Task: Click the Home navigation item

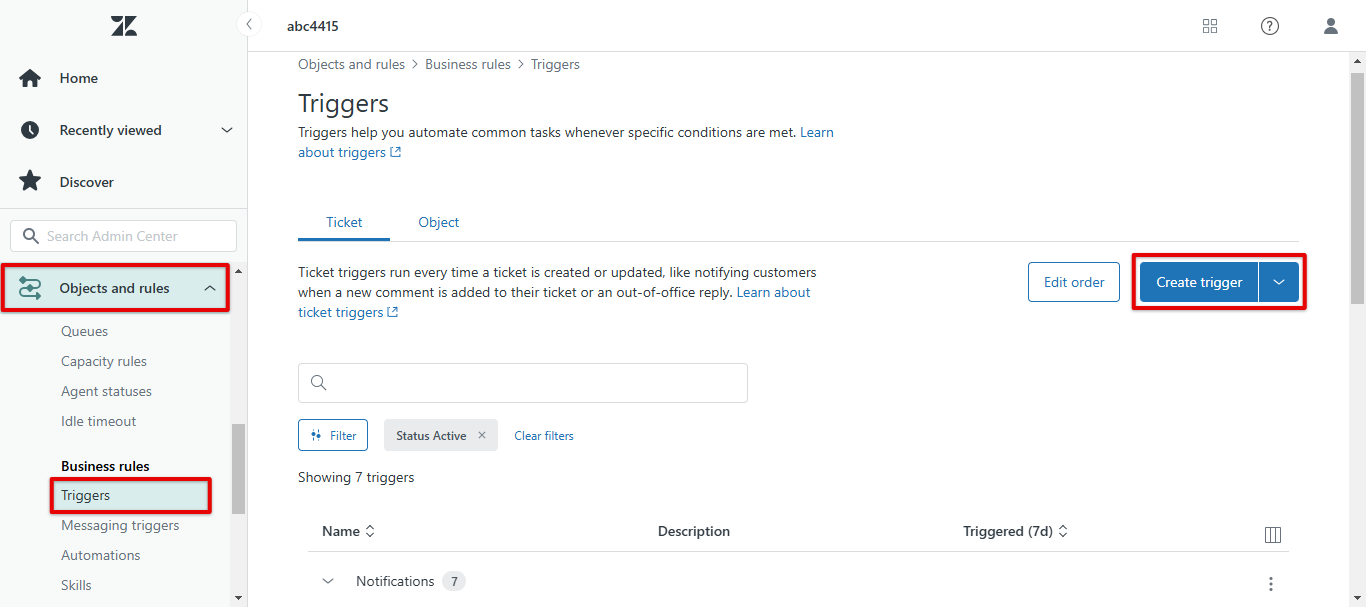Action: (124, 78)
